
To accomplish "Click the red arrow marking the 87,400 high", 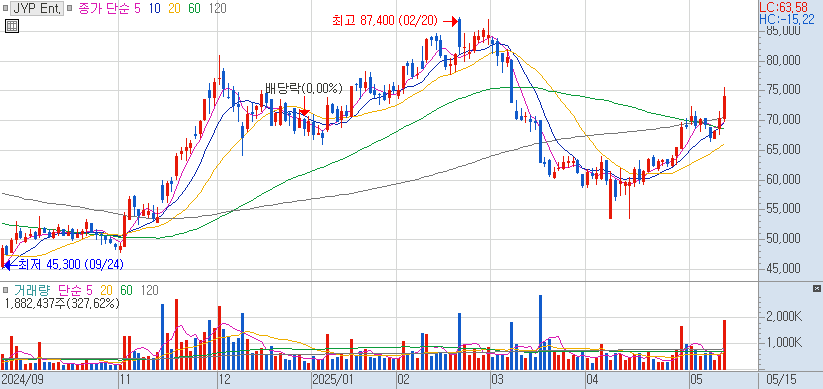I will (450, 22).
